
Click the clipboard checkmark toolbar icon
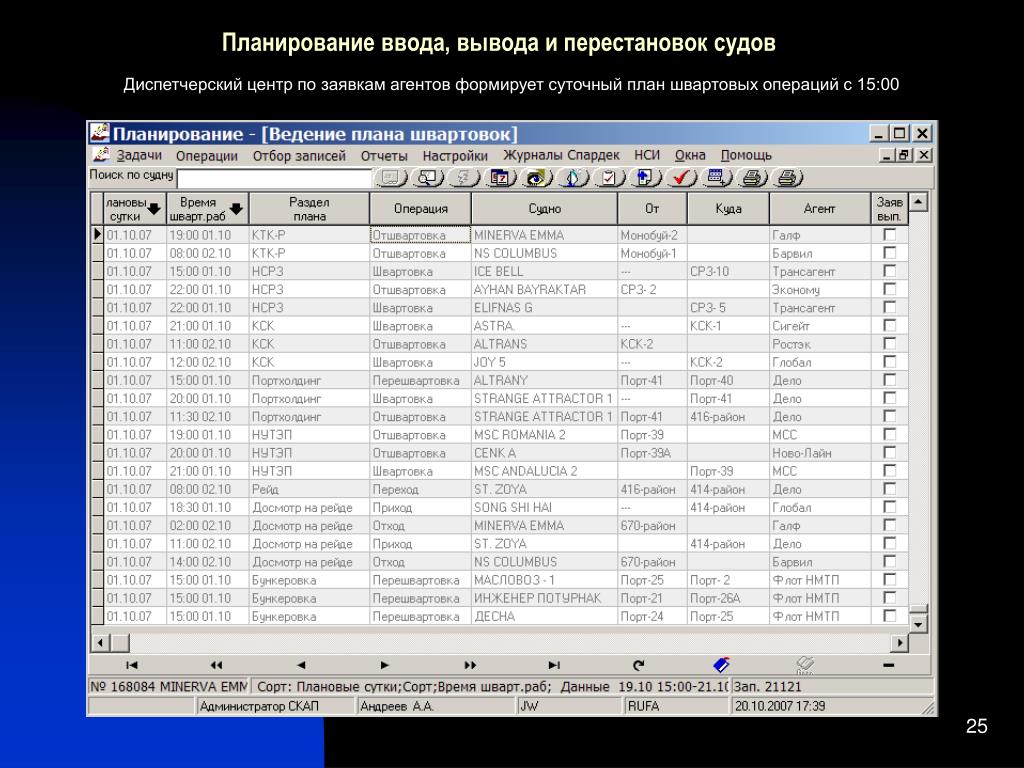pyautogui.click(x=610, y=178)
